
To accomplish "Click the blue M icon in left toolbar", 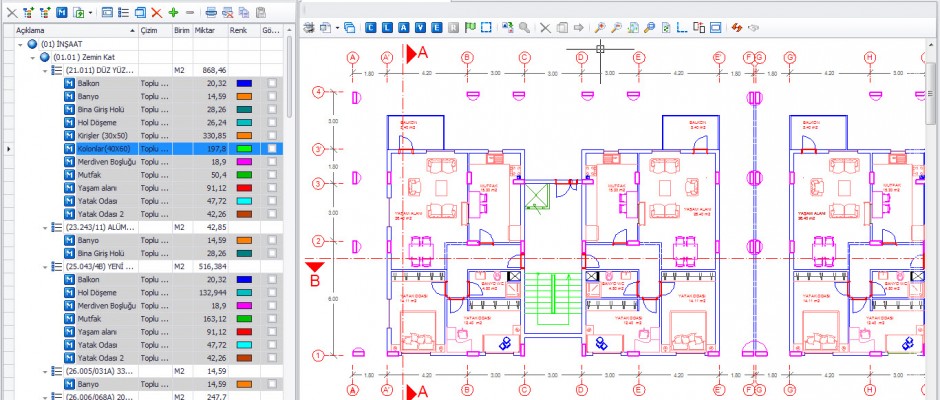I will [x=61, y=12].
